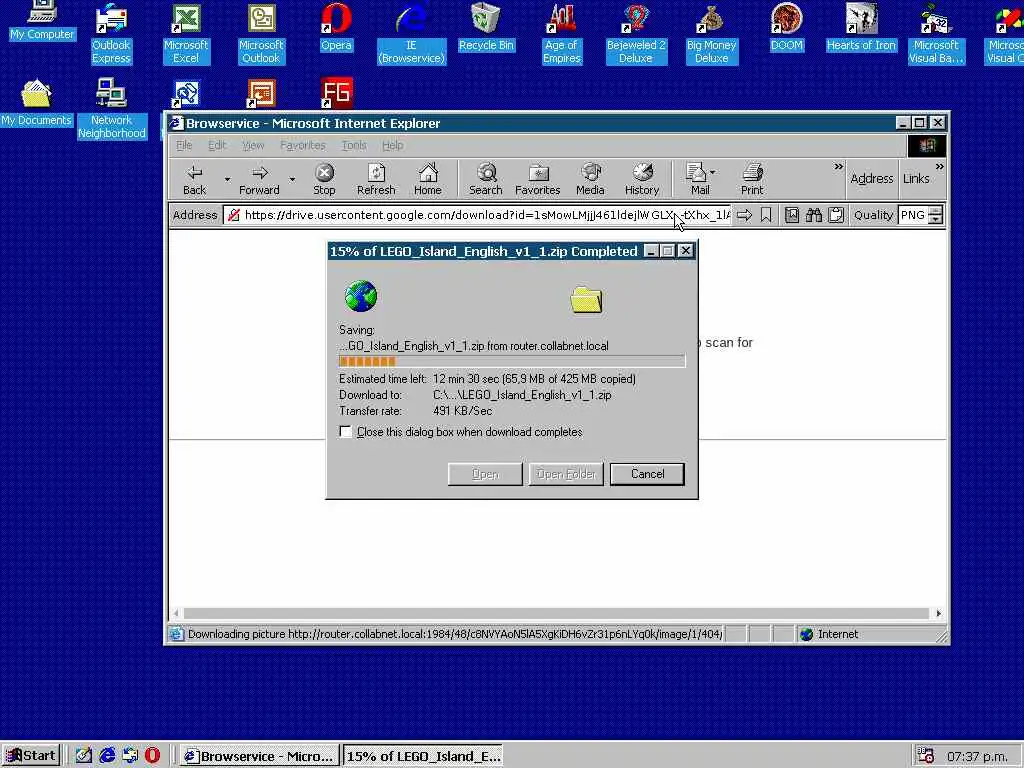The width and height of the screenshot is (1024, 768).
Task: Click the Outlook Express Quick Launch icon
Action: (x=130, y=756)
